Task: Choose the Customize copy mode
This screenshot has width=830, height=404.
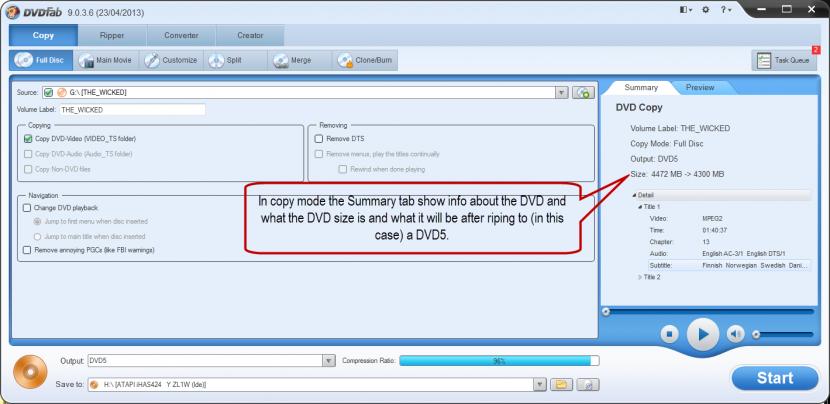Action: coord(171,60)
